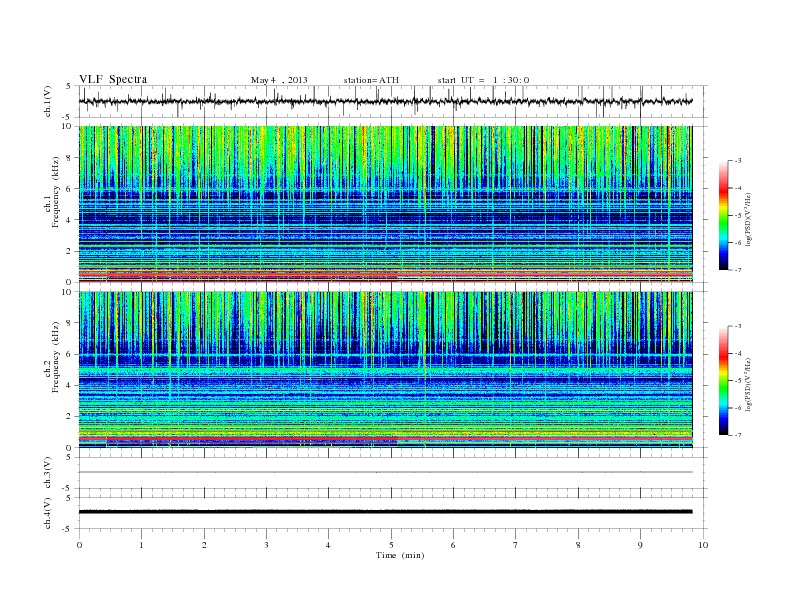Click the "ch.1(V)" axis label
792x612 pixels.
click(48, 101)
